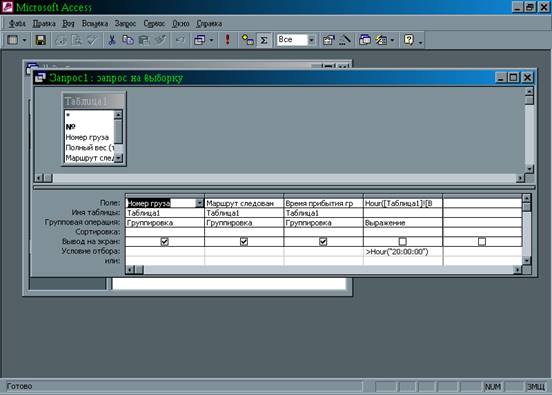This screenshot has width=552, height=395.
Task: Open the Properties icon in toolbar
Action: tap(328, 40)
